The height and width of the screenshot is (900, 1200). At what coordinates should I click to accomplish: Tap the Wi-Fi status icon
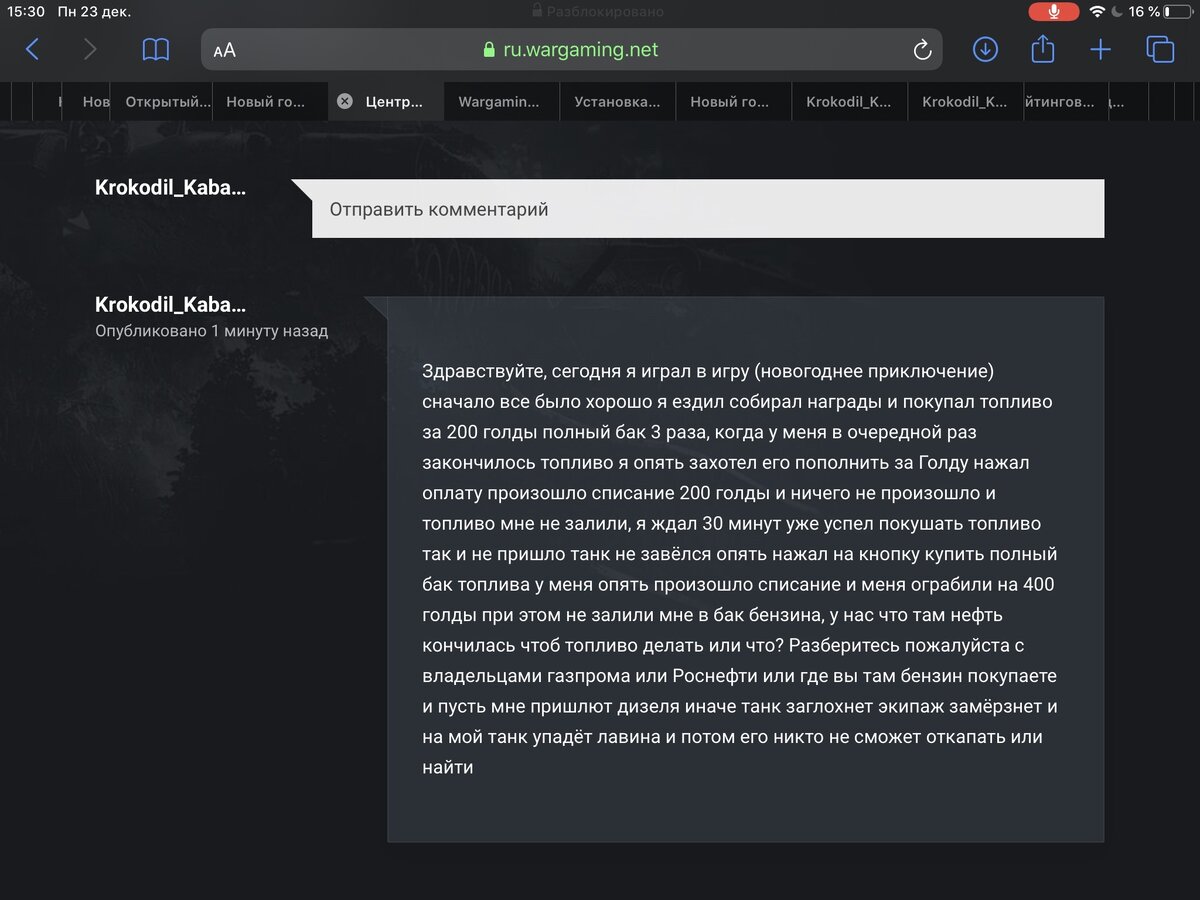[1098, 12]
